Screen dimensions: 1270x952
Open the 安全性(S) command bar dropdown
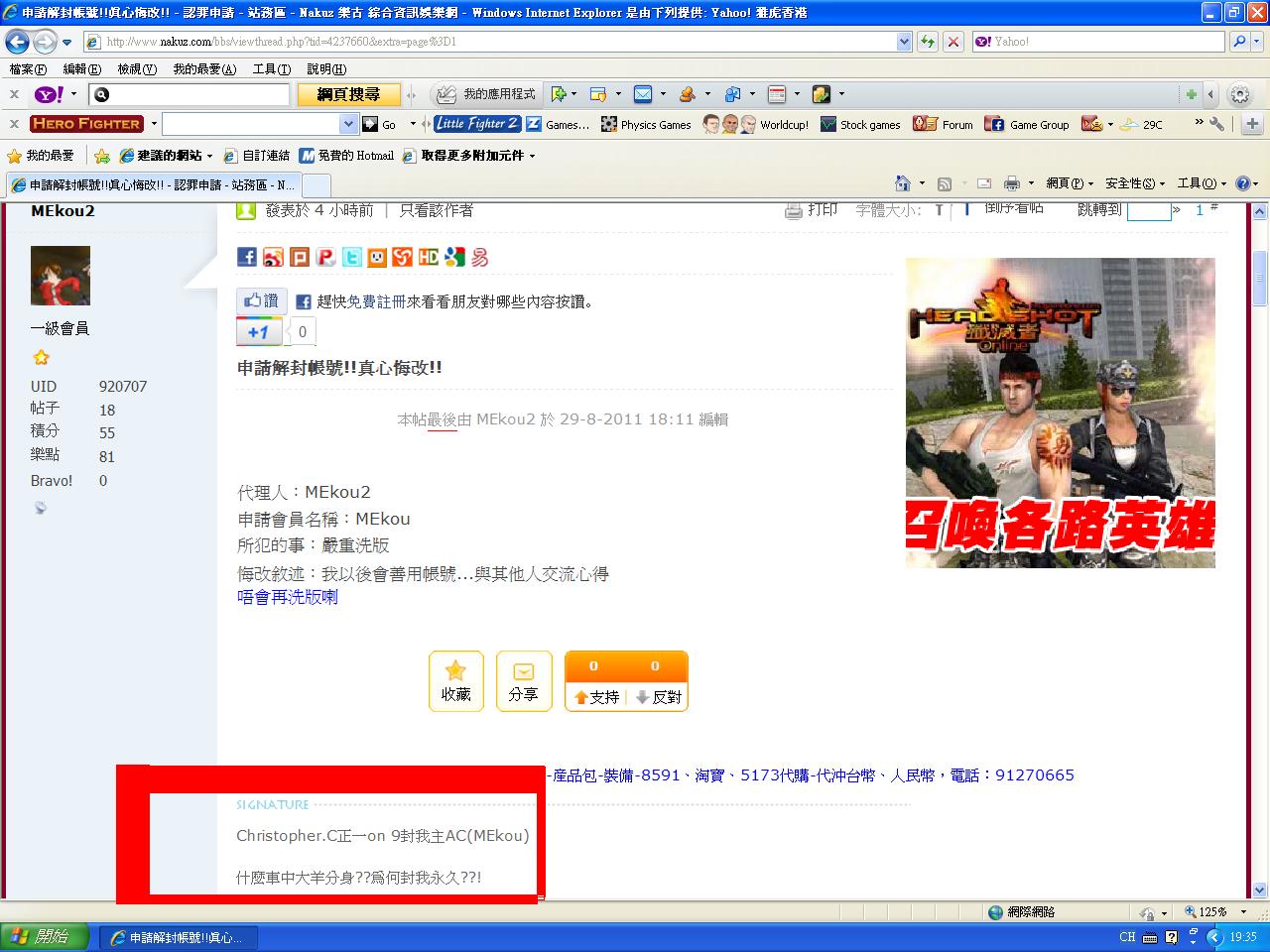[1135, 183]
